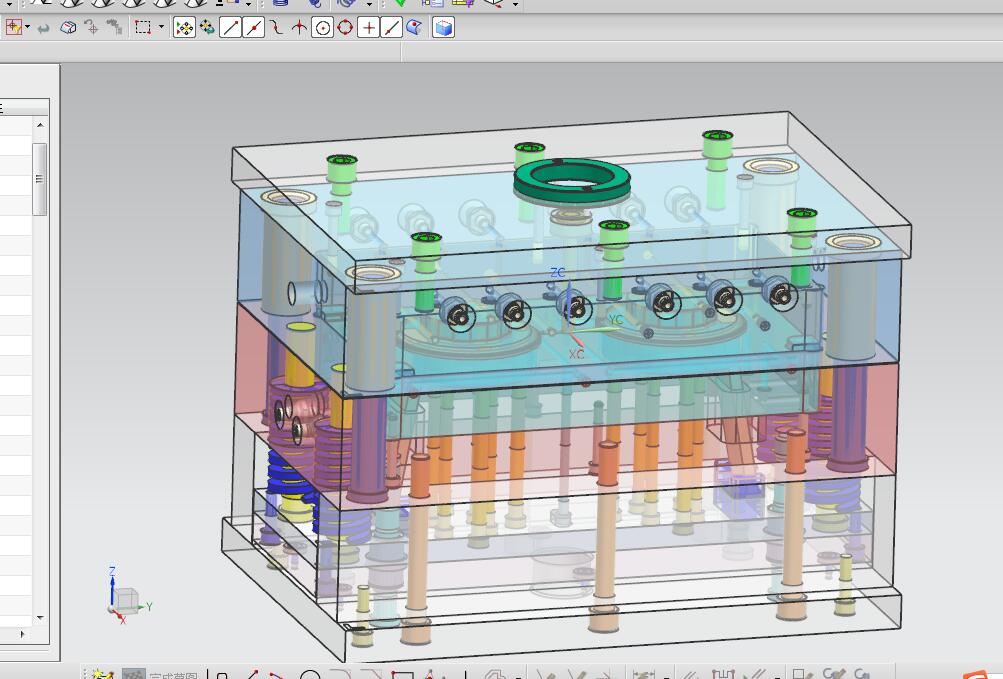Image resolution: width=1003 pixels, height=679 pixels.
Task: Toggle the Enable Snap Points button
Action: coord(184,28)
